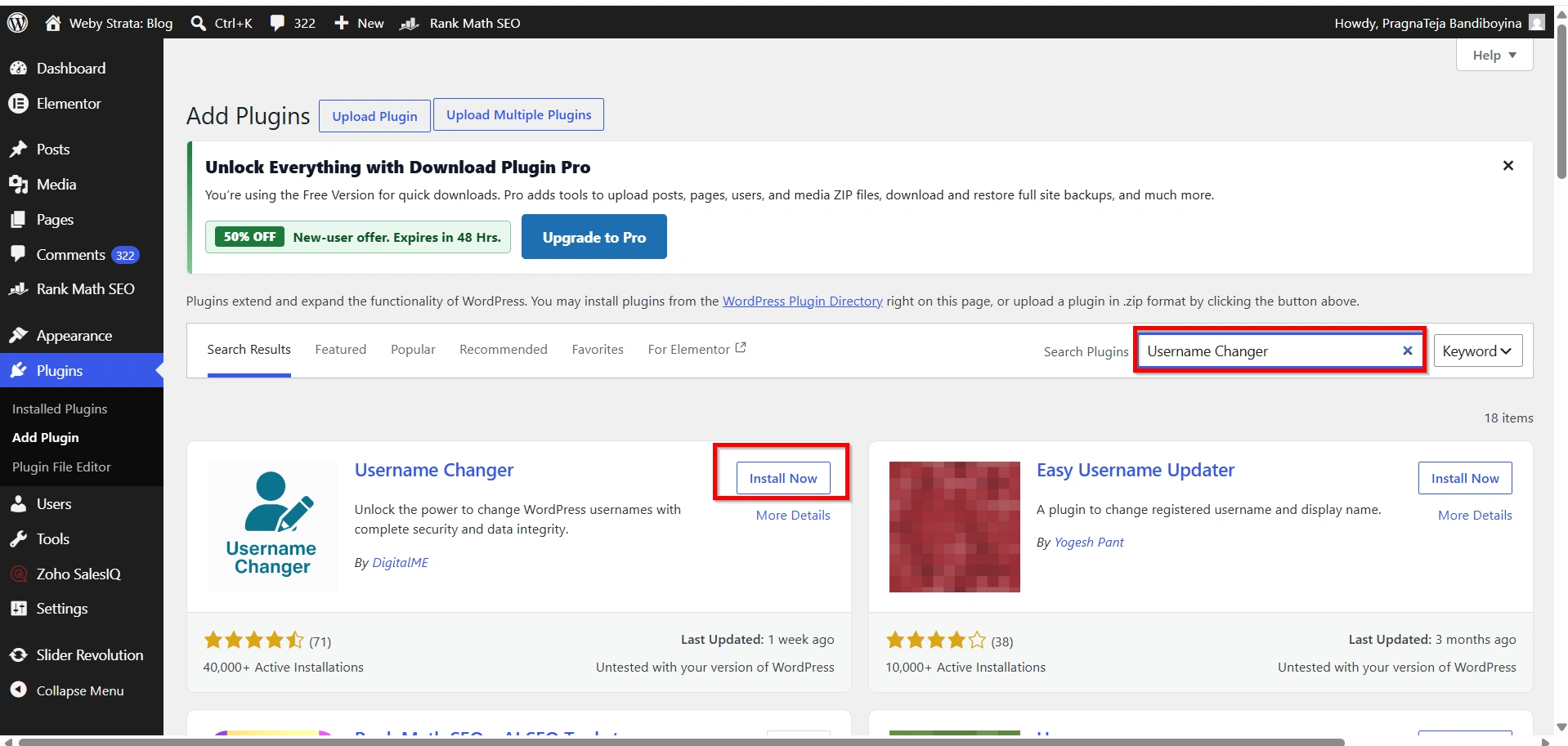Open Plugin File Editor submenu item
This screenshot has width=1568, height=746.
(61, 467)
